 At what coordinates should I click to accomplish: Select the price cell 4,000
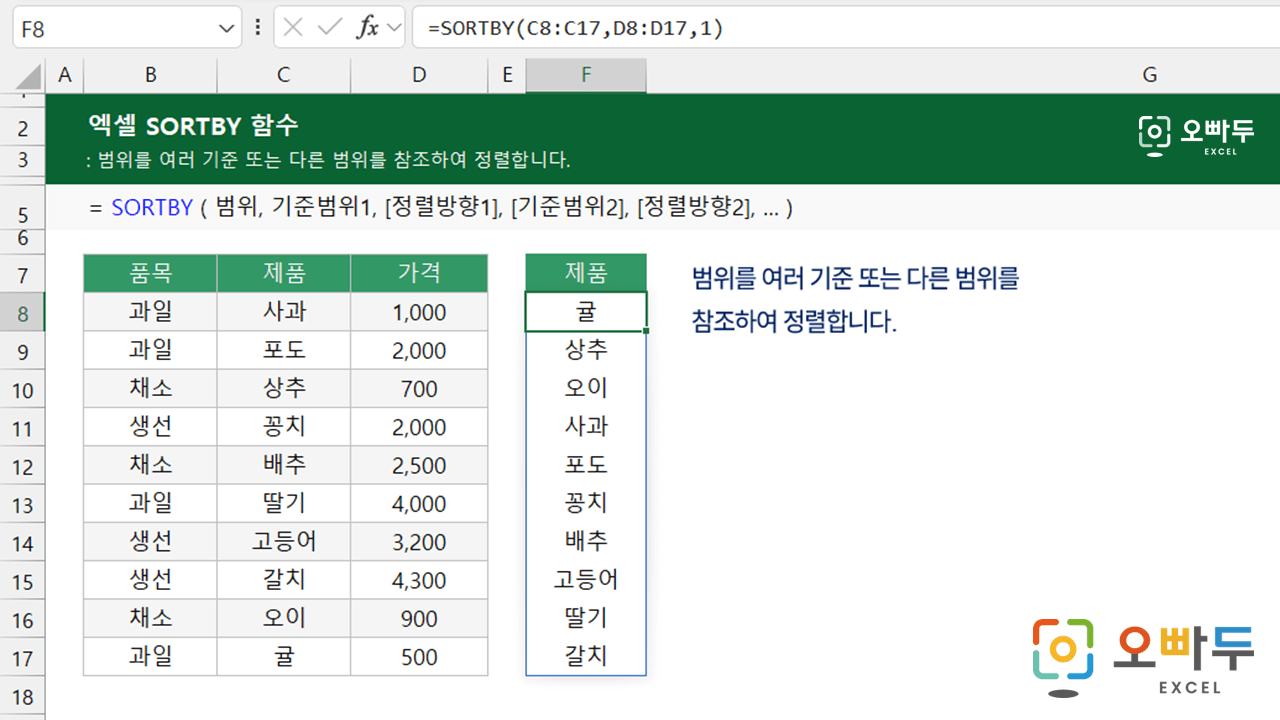[x=419, y=504]
